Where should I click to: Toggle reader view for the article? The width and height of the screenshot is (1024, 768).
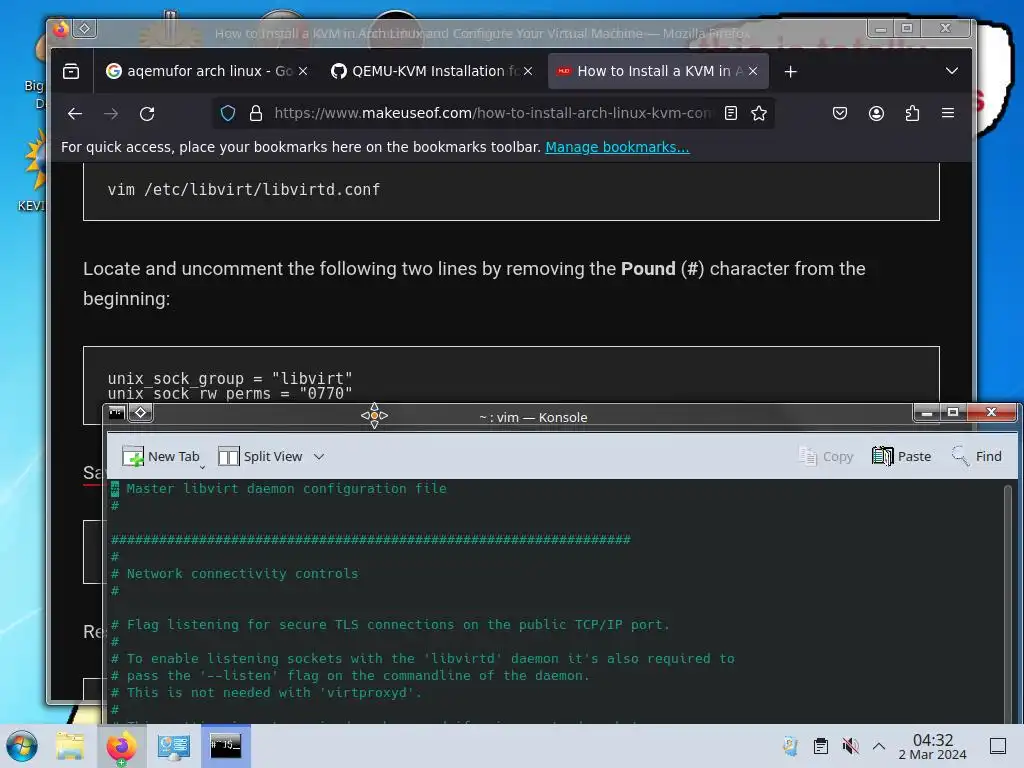(731, 114)
